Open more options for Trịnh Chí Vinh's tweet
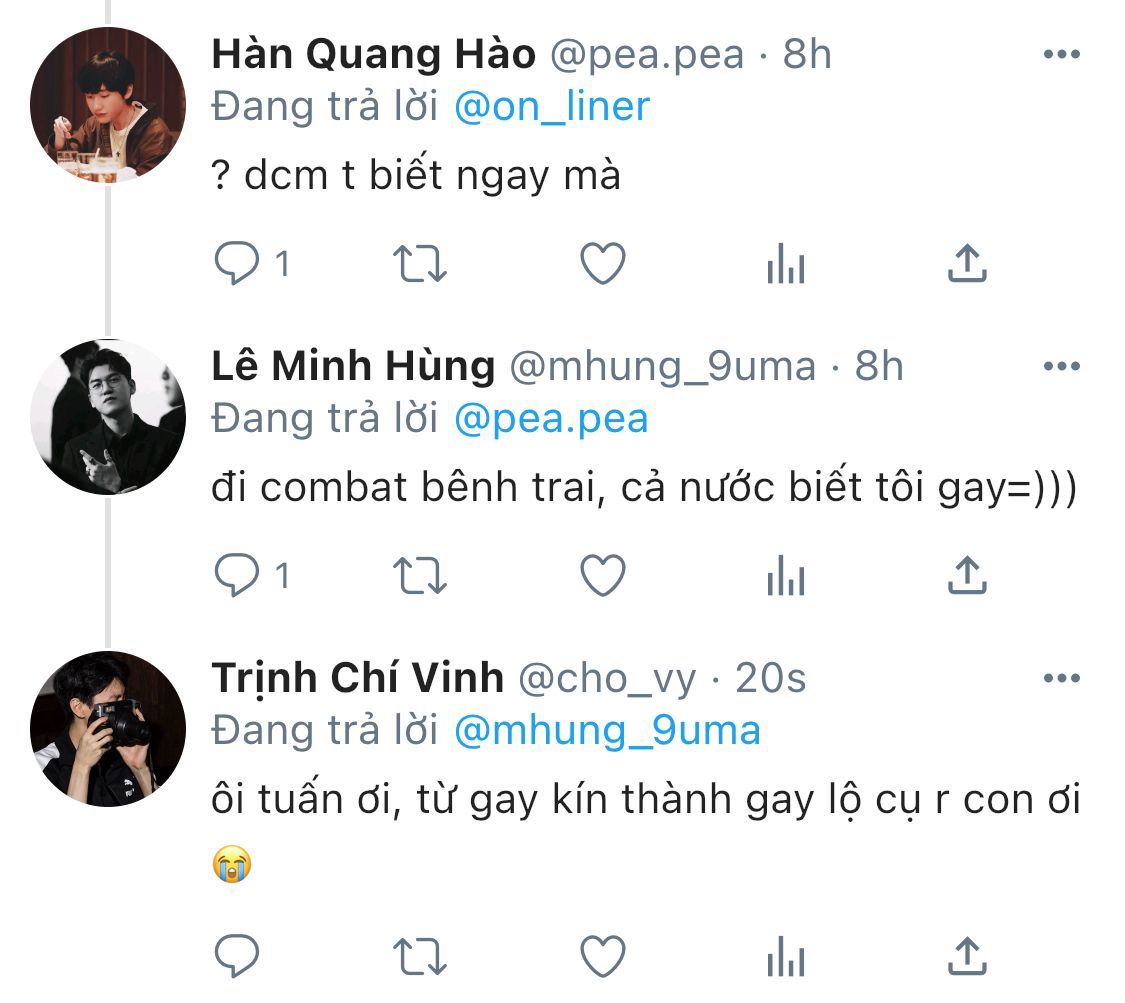Screen dimensions: 1125x1003 coord(1061,679)
